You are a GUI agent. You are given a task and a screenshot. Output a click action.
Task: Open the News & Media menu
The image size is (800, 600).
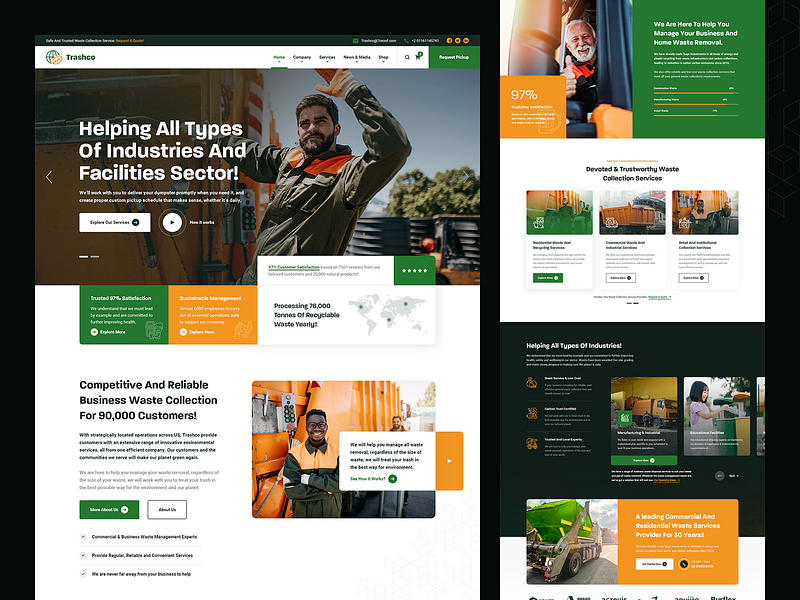(x=357, y=57)
